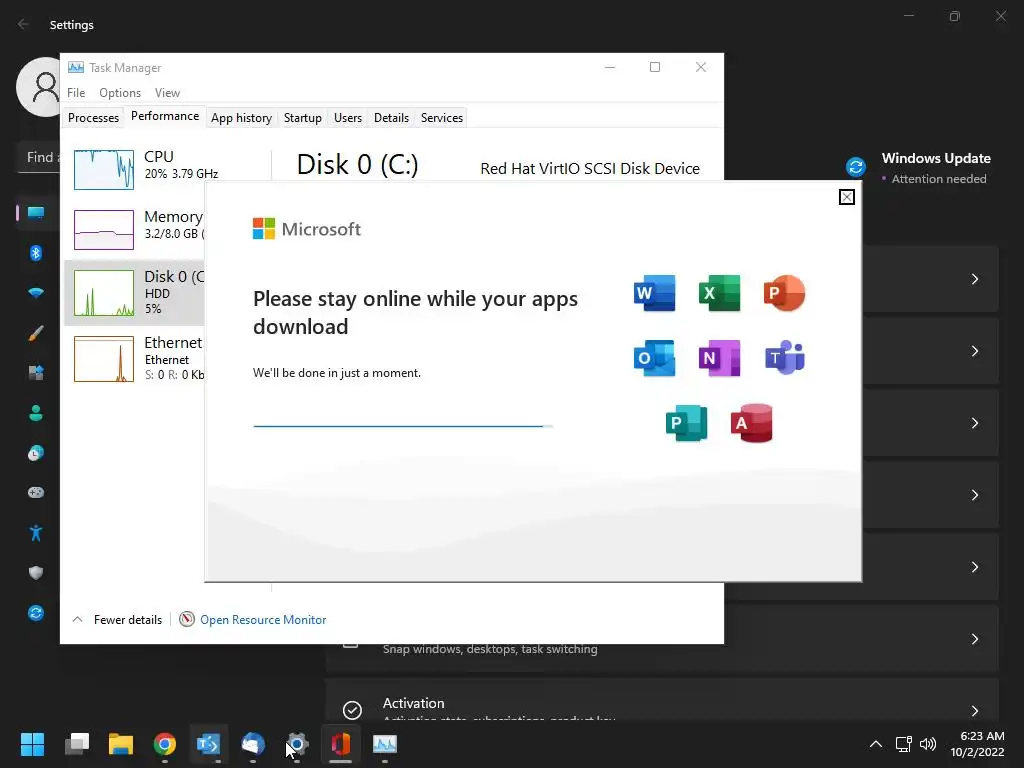Go back in Settings window
The height and width of the screenshot is (768, 1024).
(24, 24)
